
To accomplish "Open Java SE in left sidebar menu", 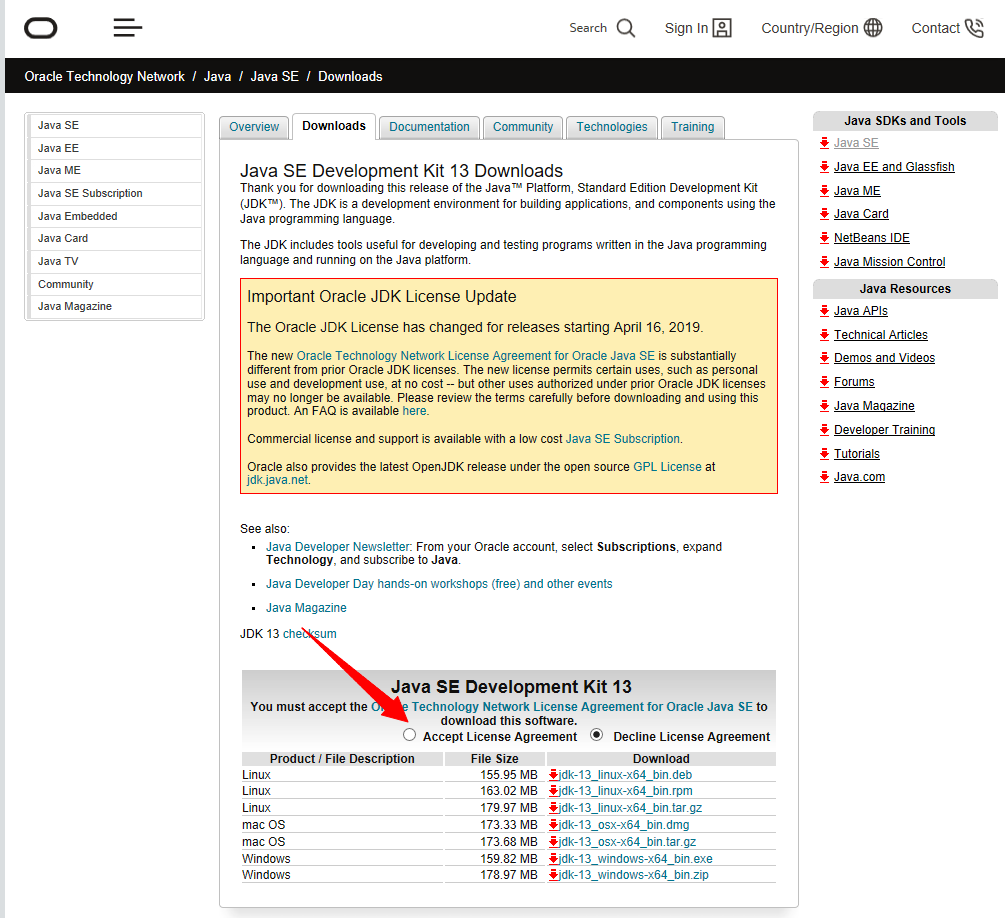I will pyautogui.click(x=115, y=126).
